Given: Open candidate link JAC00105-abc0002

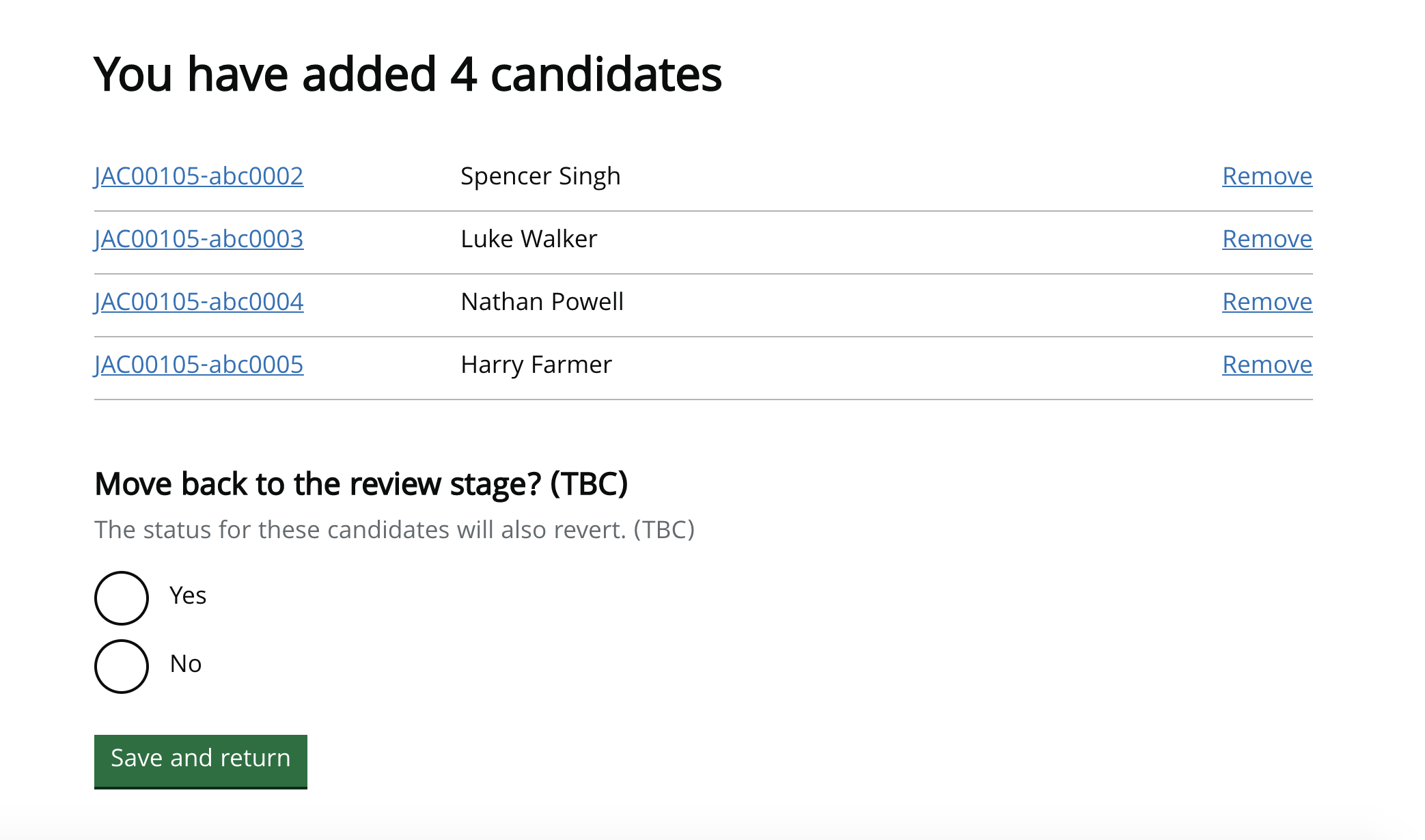Looking at the screenshot, I should click(199, 176).
